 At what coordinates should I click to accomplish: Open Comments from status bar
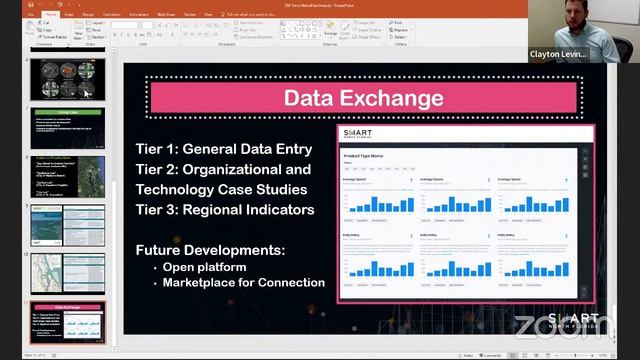490,356
